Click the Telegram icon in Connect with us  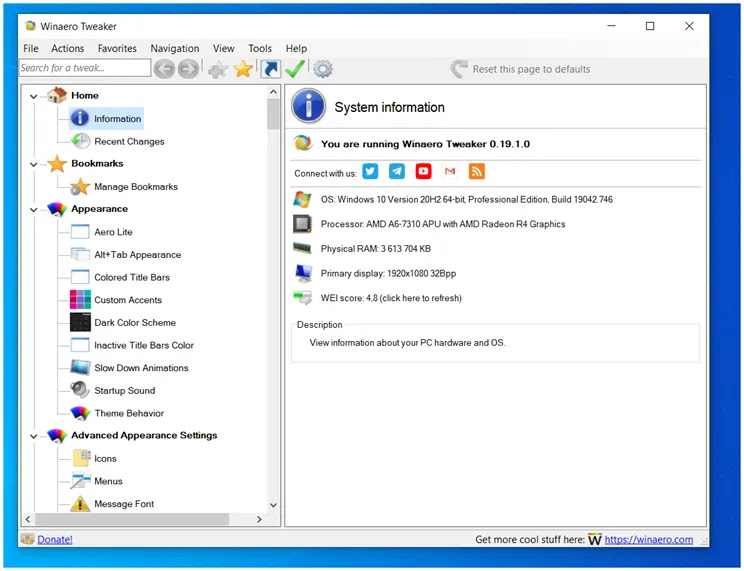[397, 171]
